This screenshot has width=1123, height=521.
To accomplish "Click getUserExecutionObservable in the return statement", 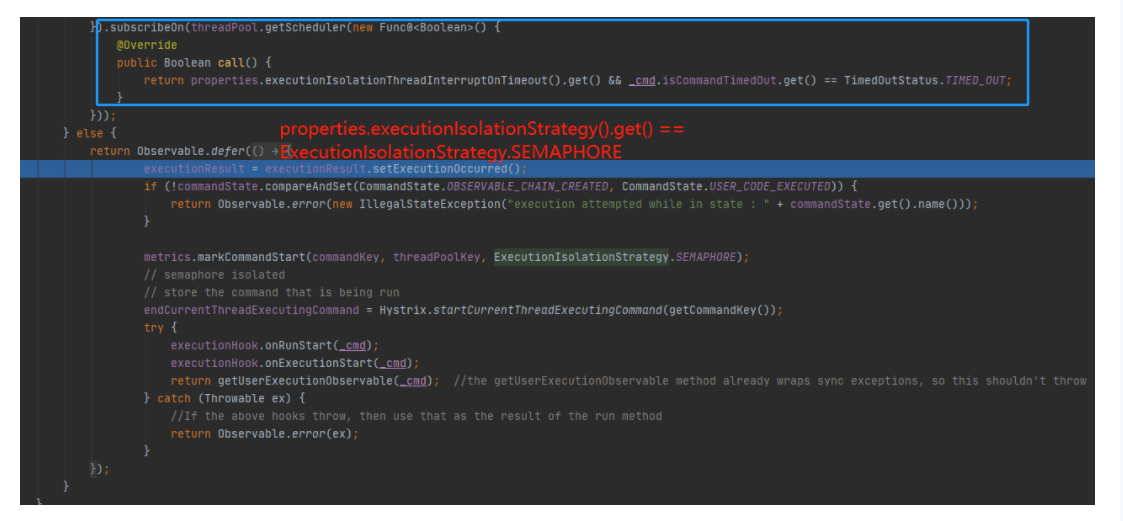I will [x=305, y=381].
